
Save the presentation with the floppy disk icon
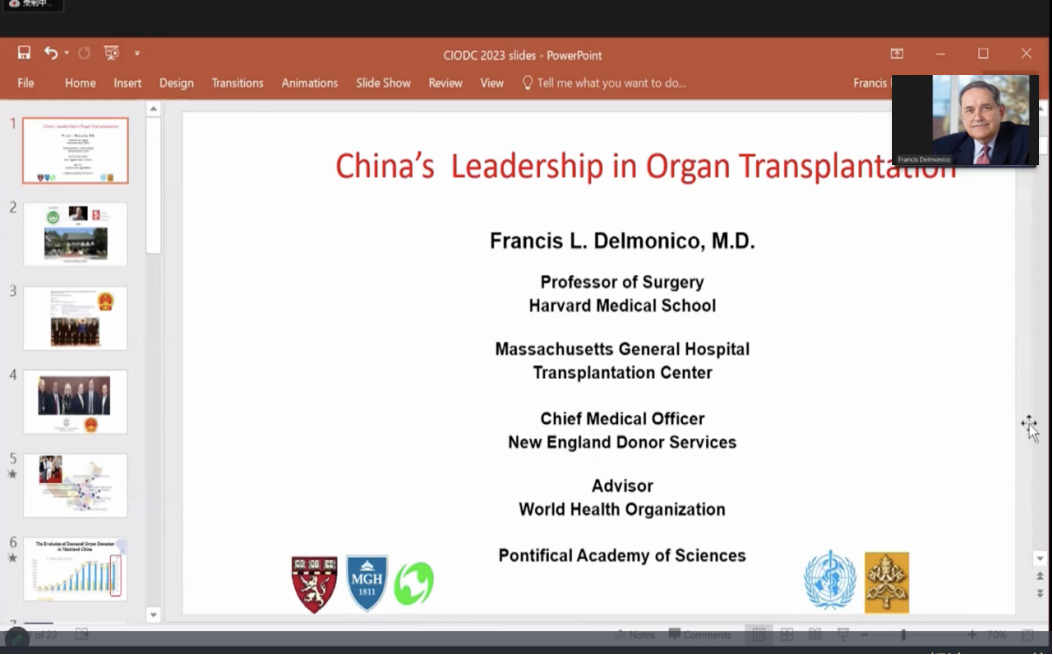(x=24, y=53)
